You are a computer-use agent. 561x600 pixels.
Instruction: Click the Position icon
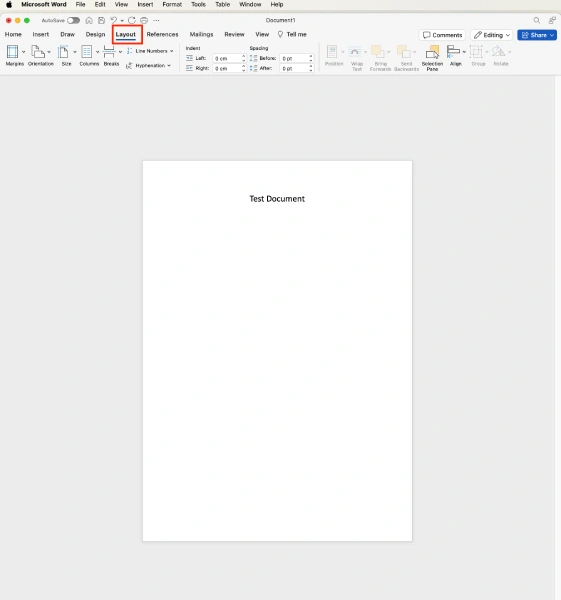[x=332, y=52]
